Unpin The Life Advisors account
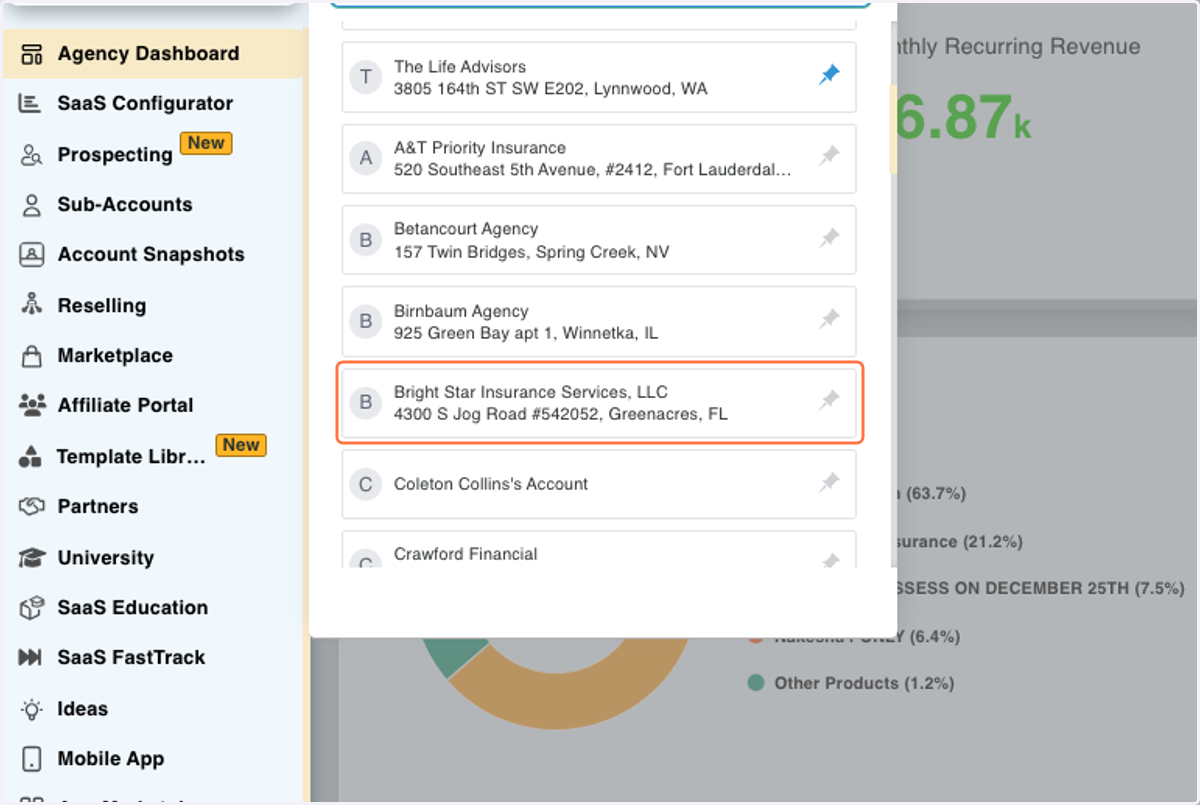1200x805 pixels. click(x=829, y=75)
